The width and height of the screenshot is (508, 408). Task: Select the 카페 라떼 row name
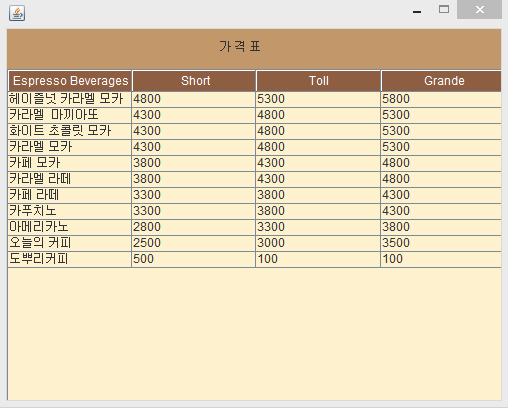coord(70,195)
